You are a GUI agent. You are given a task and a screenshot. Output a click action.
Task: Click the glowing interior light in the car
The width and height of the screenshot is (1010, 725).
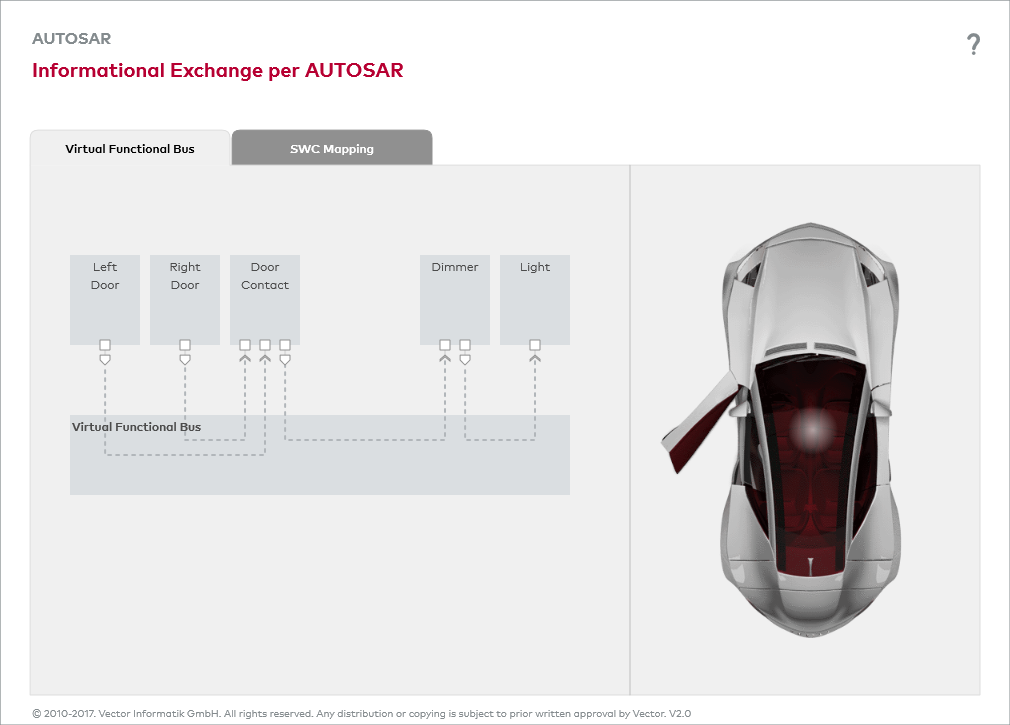812,430
